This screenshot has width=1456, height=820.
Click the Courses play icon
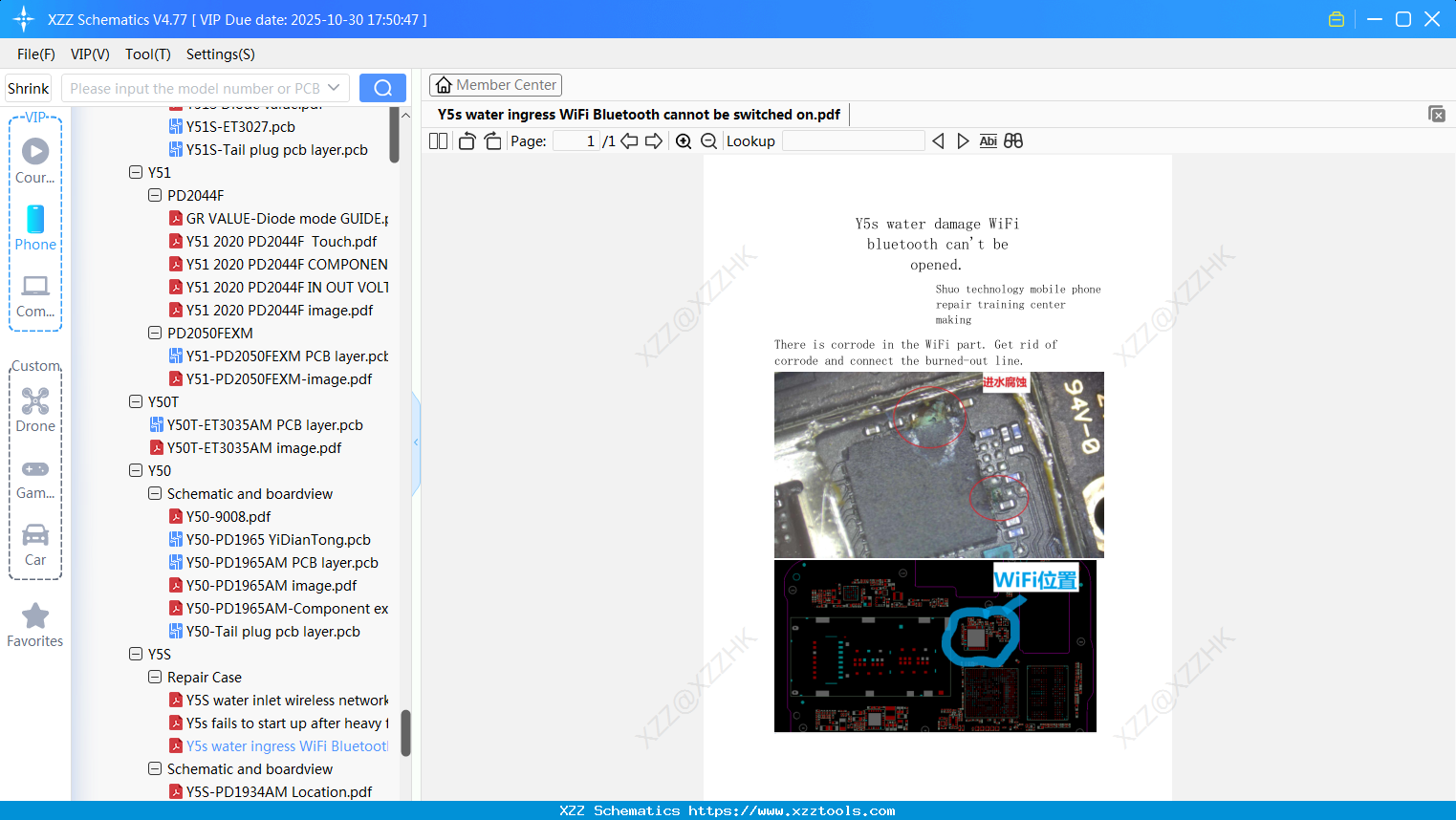(x=34, y=151)
